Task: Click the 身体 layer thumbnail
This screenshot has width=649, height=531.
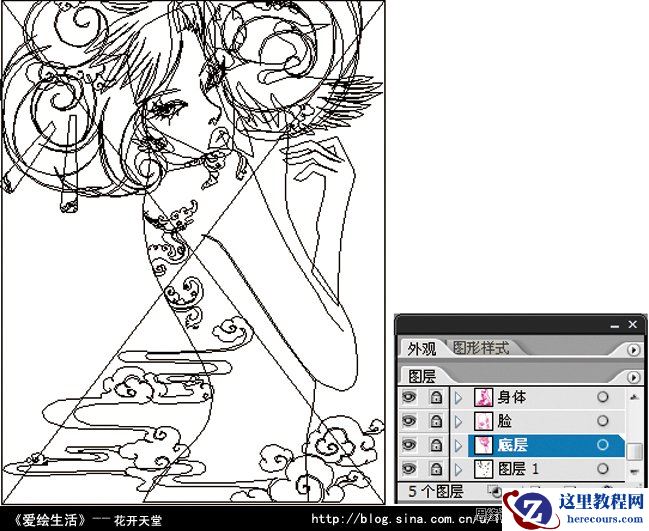Action: (483, 397)
